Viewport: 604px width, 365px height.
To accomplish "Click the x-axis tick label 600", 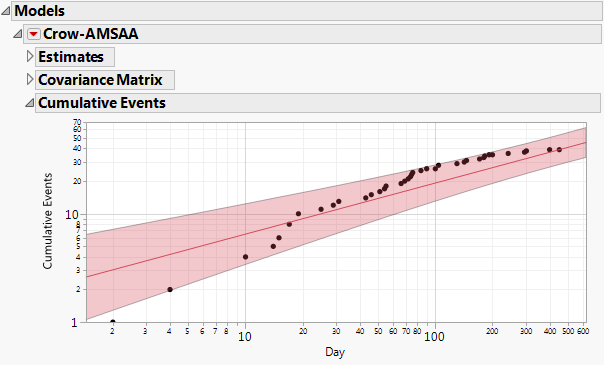I will coord(583,331).
